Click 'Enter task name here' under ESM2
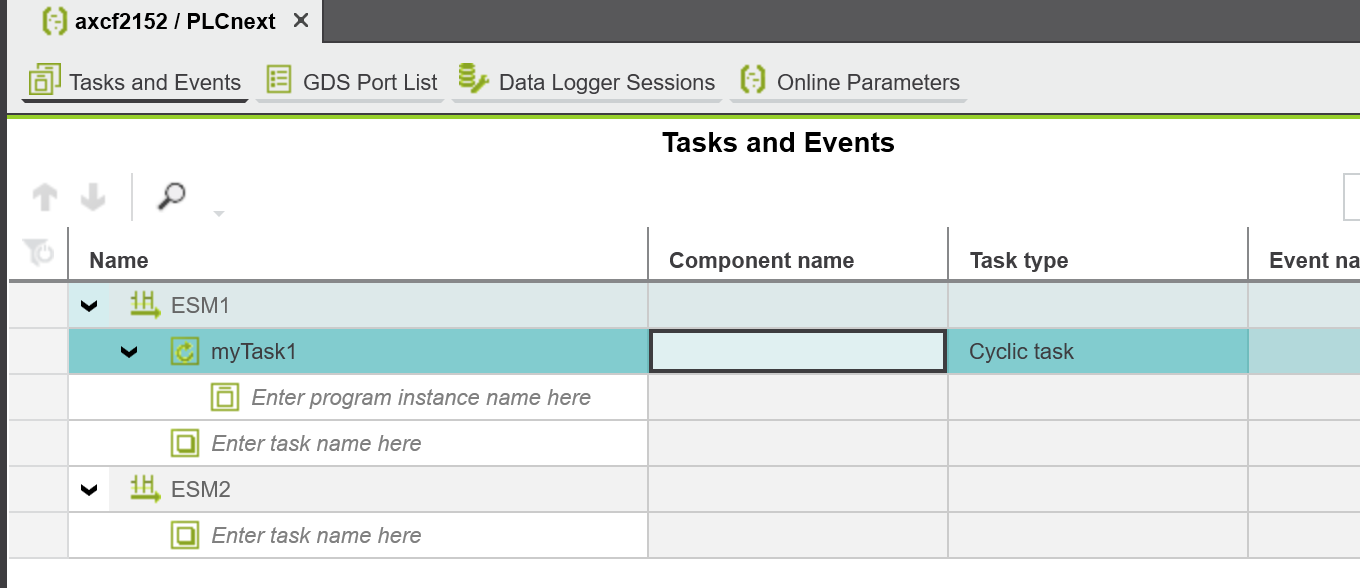Image resolution: width=1360 pixels, height=588 pixels. coord(316,535)
